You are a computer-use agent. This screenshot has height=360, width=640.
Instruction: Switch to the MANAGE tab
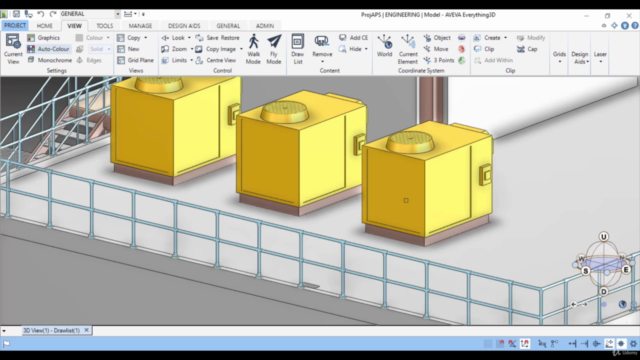pyautogui.click(x=140, y=26)
